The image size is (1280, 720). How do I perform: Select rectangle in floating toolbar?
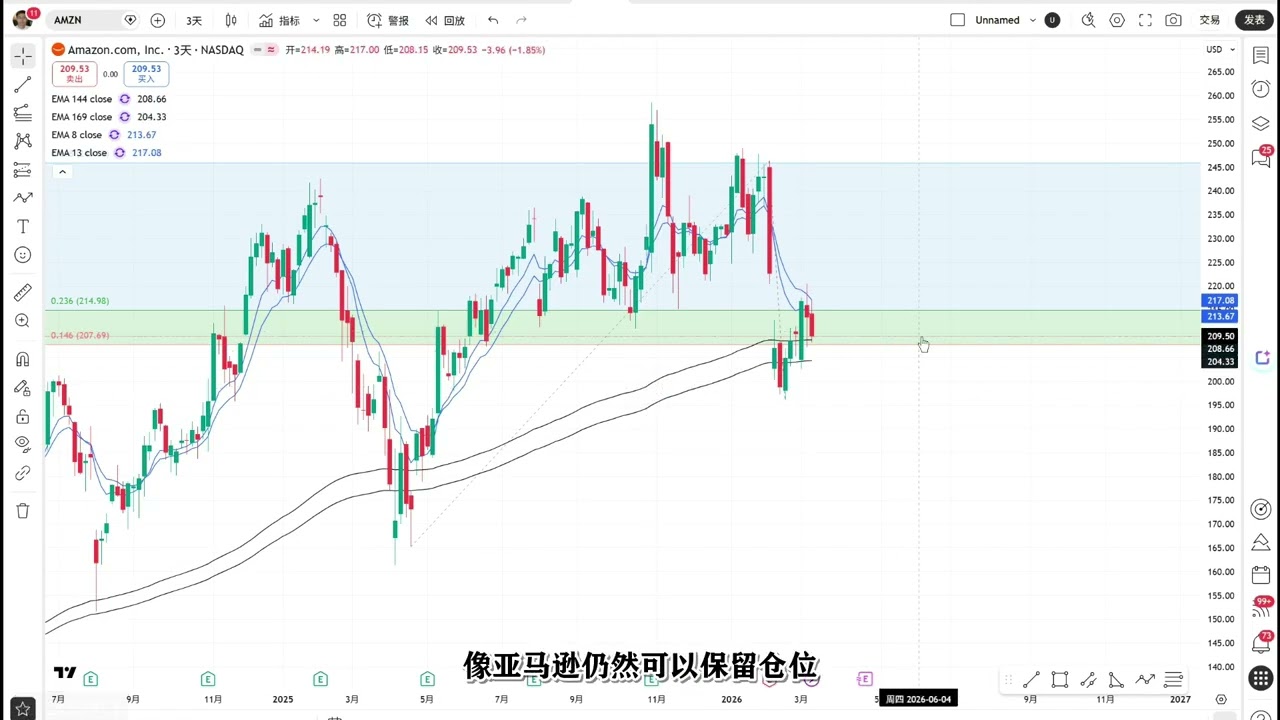[x=1060, y=680]
